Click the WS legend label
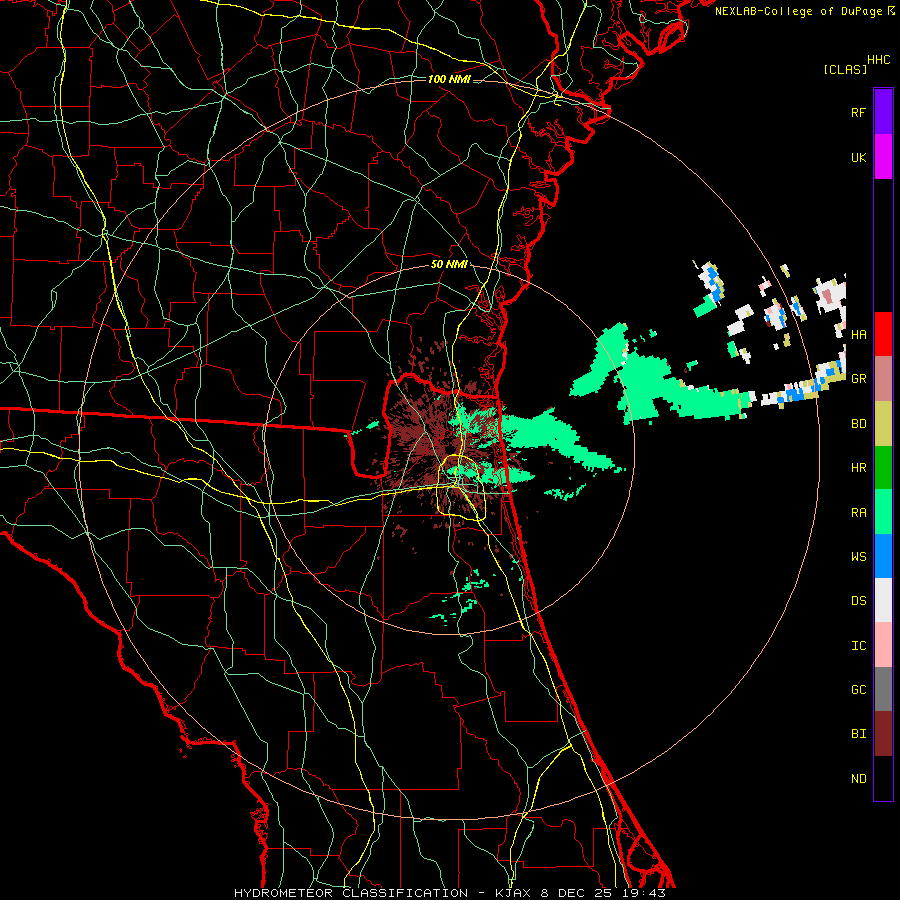Image resolution: width=900 pixels, height=900 pixels. tap(858, 557)
